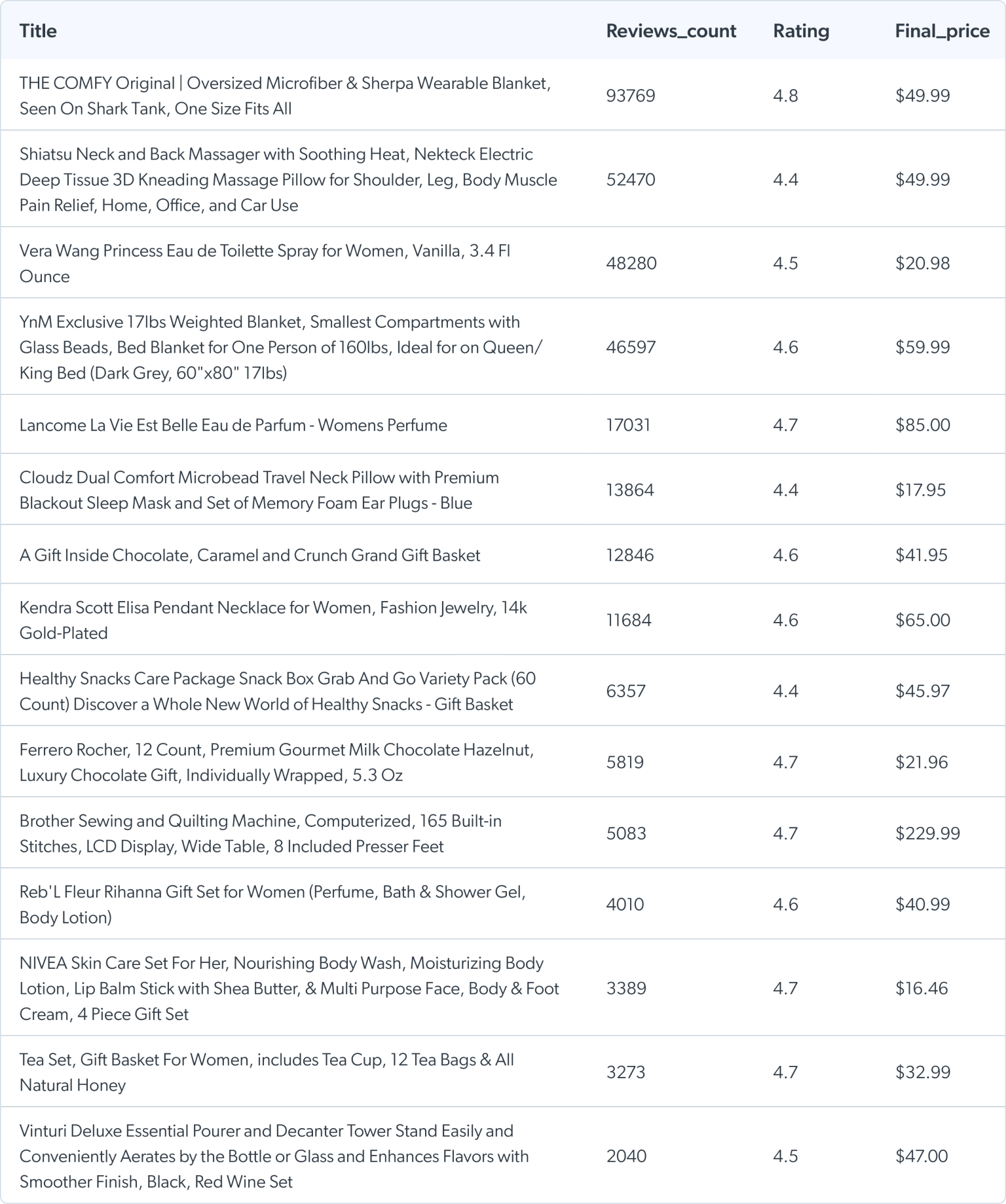Screen dimensions: 1006x1204
Task: Open the YnM Exclusive Weighted Blanket title
Action: (x=280, y=347)
